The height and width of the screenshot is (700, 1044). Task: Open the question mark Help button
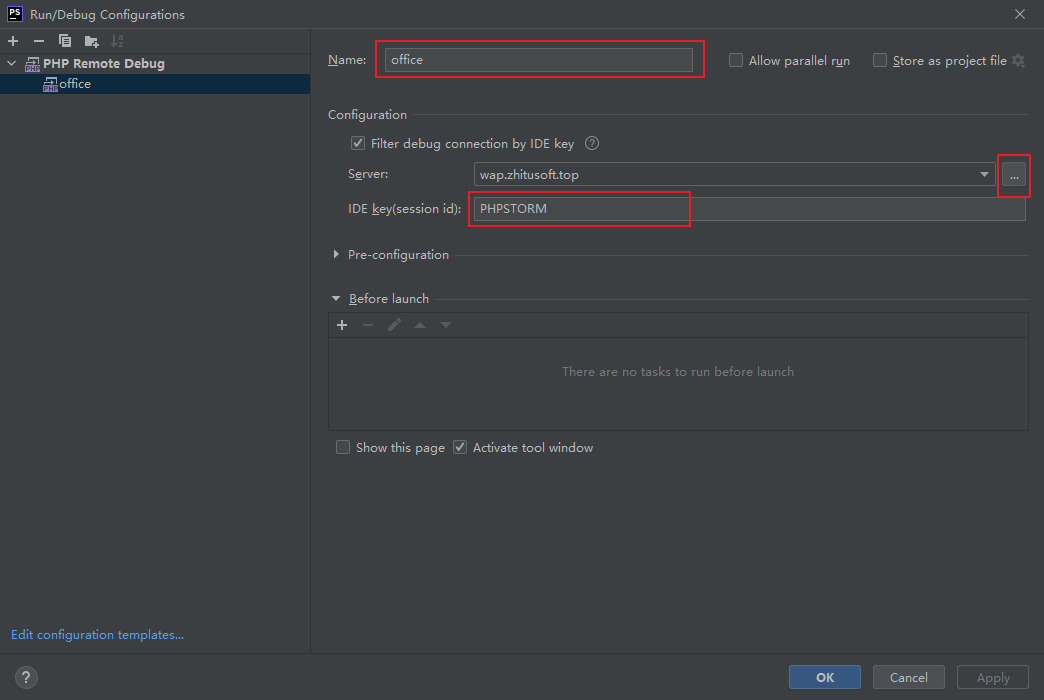point(27,677)
